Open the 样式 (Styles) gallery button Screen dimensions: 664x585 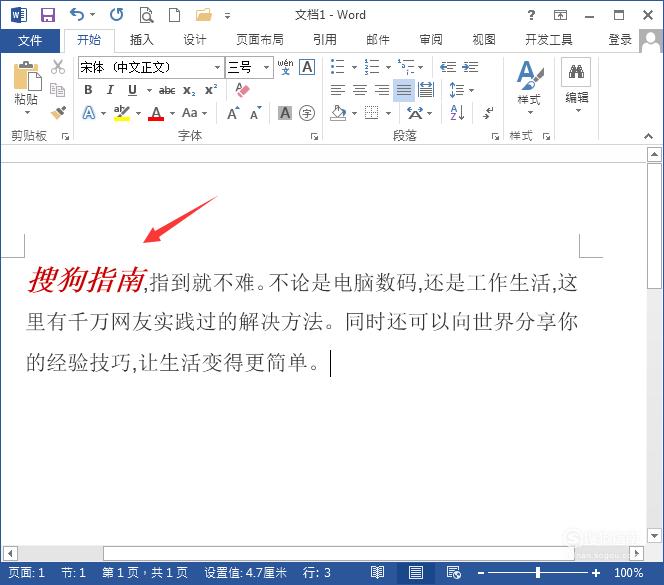pyautogui.click(x=529, y=88)
